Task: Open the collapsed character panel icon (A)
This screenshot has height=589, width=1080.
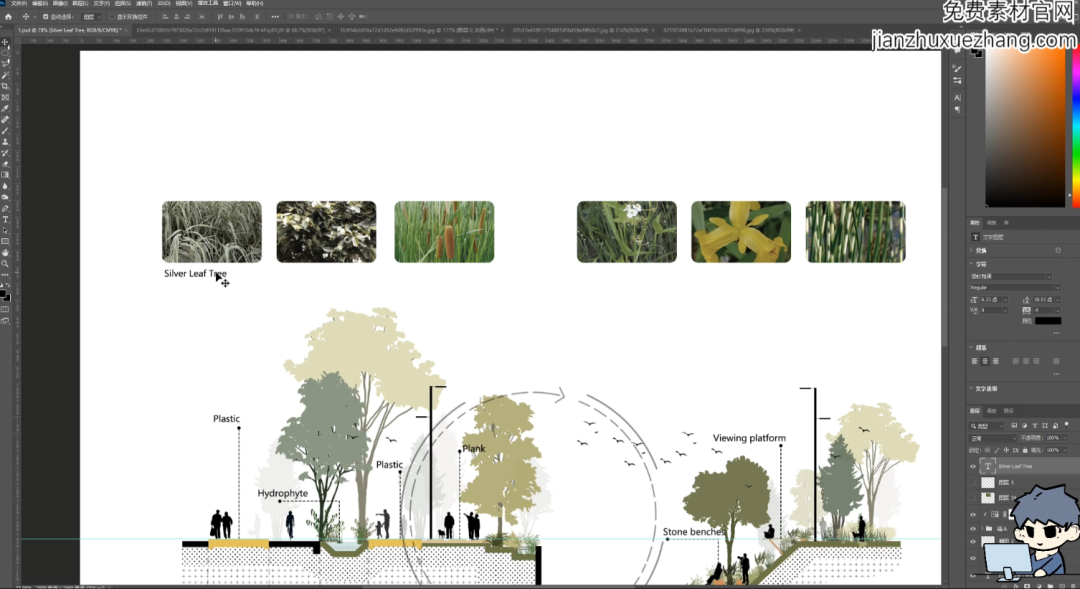Action: pos(957,98)
